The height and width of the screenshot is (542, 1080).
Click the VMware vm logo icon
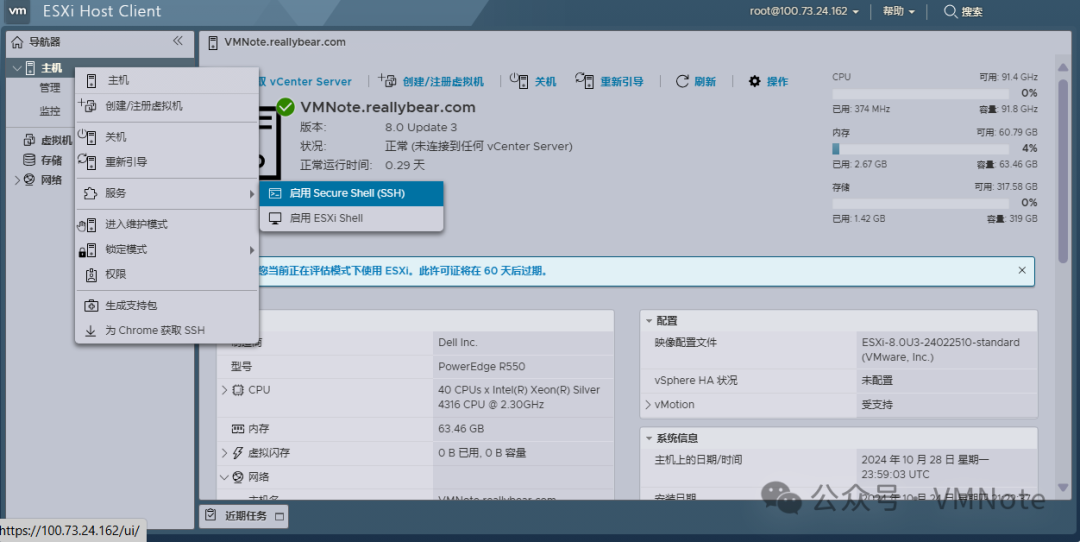17,11
